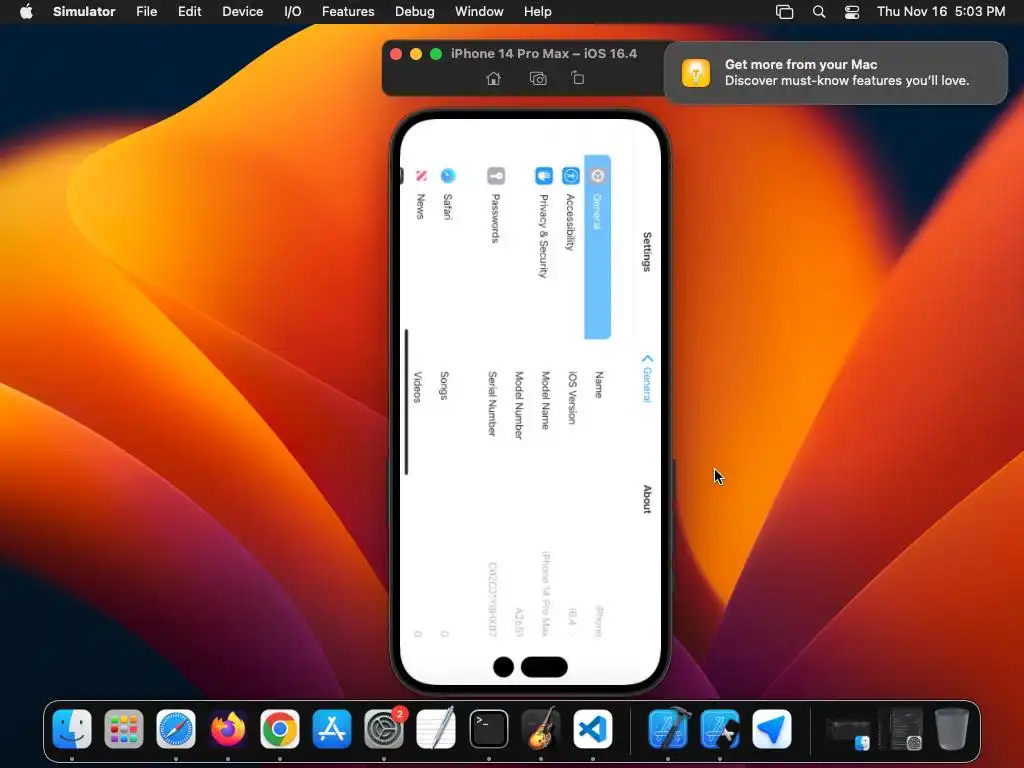Click the 'iPhone 14 Pro Max – iOS 16.4' window title
Image resolution: width=1024 pixels, height=768 pixels.
[544, 54]
